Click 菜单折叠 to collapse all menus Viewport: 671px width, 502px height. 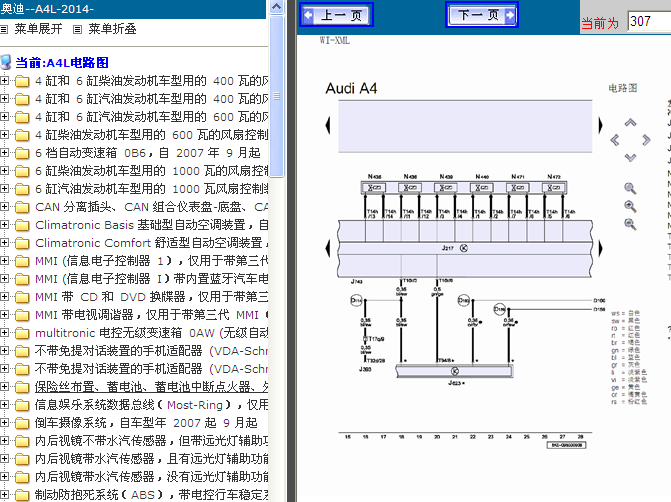point(112,29)
